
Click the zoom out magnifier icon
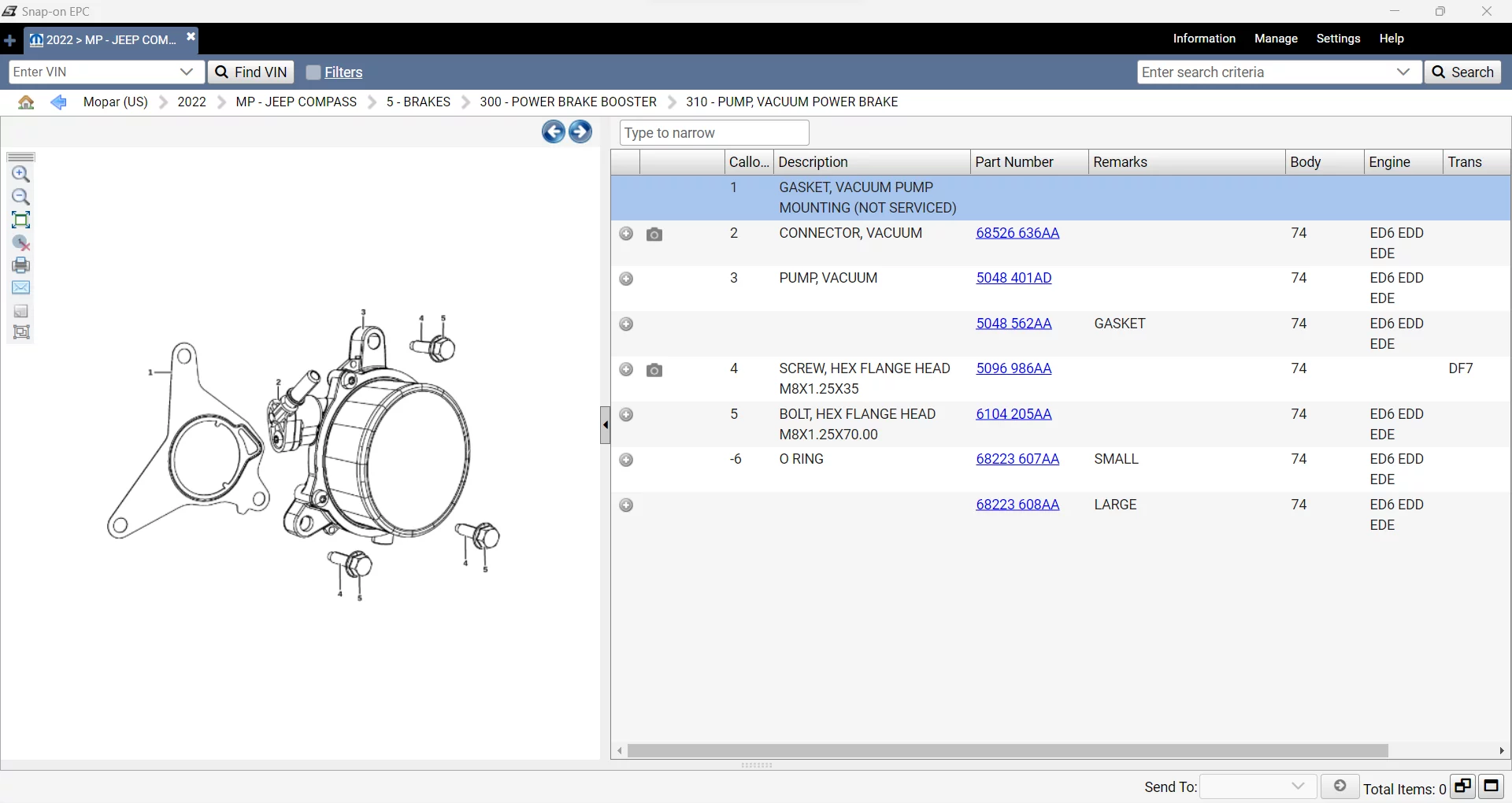point(21,197)
